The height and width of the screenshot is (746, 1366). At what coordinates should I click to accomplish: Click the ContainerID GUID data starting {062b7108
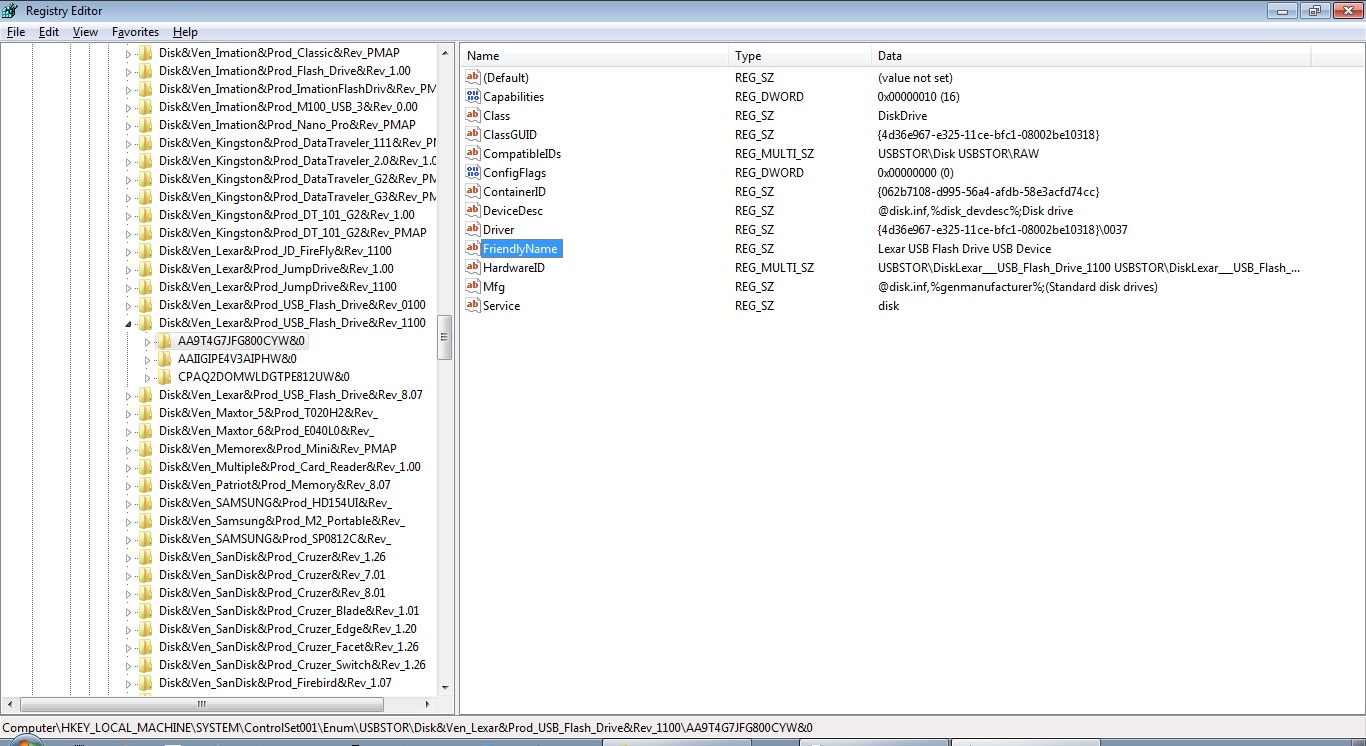pyautogui.click(x=988, y=192)
